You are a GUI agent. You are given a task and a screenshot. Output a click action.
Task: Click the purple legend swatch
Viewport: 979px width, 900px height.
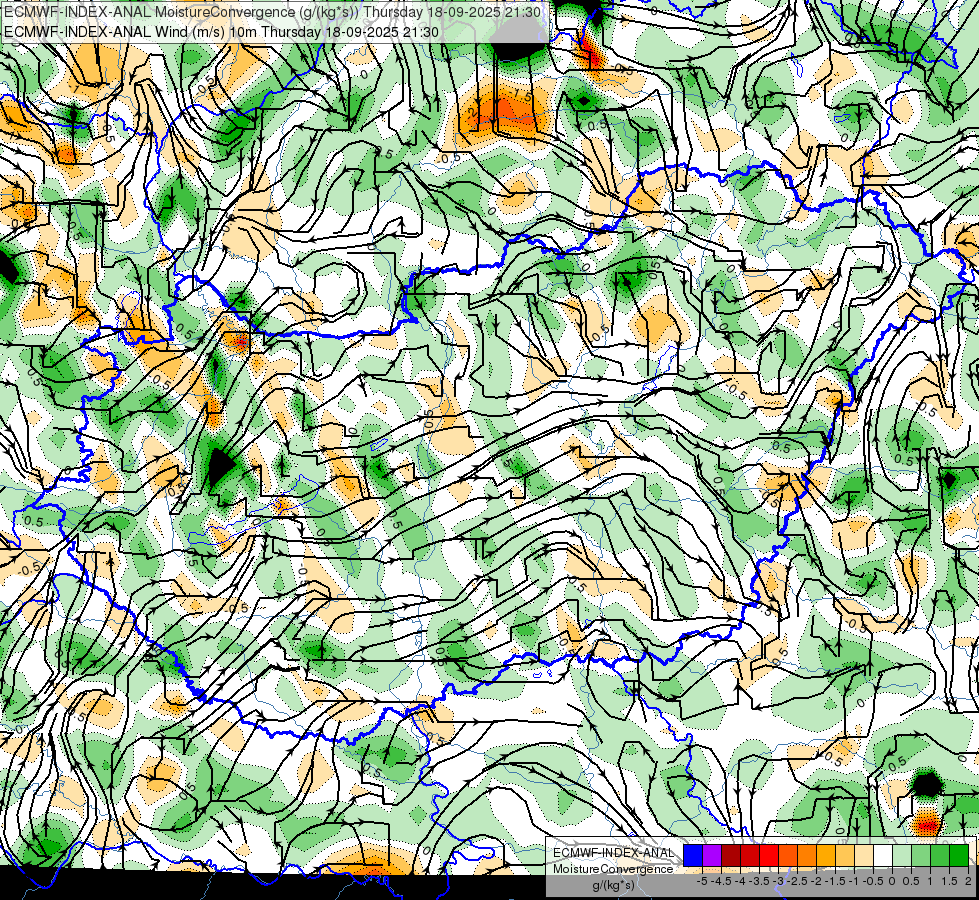[x=712, y=856]
